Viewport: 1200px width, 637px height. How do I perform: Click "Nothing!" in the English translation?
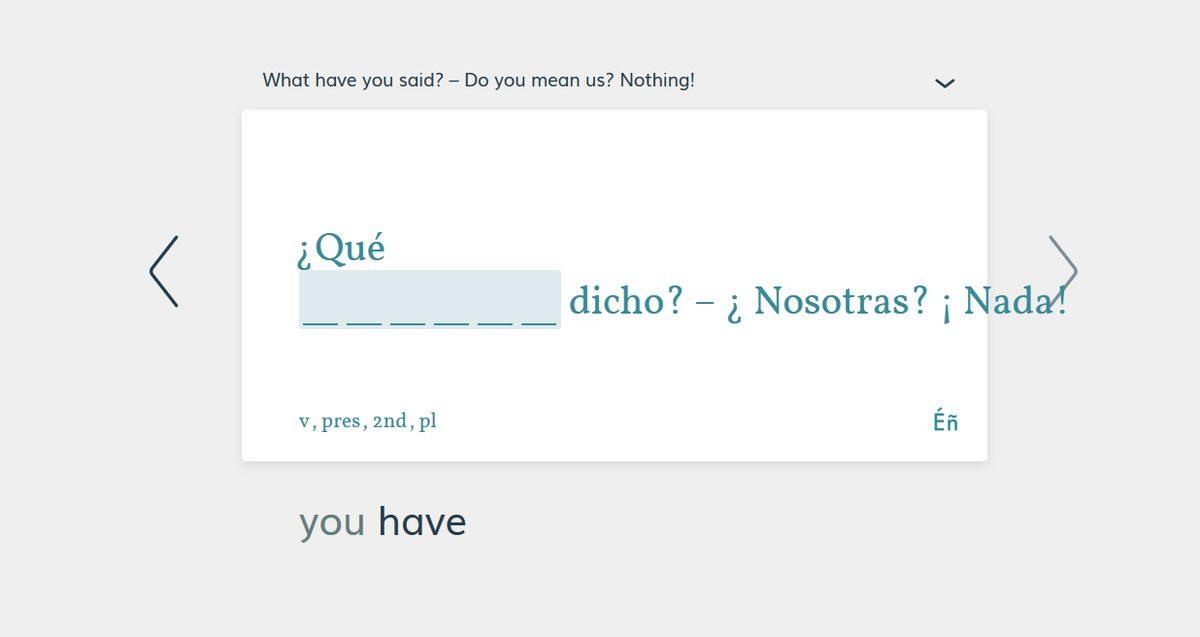pyautogui.click(x=657, y=80)
